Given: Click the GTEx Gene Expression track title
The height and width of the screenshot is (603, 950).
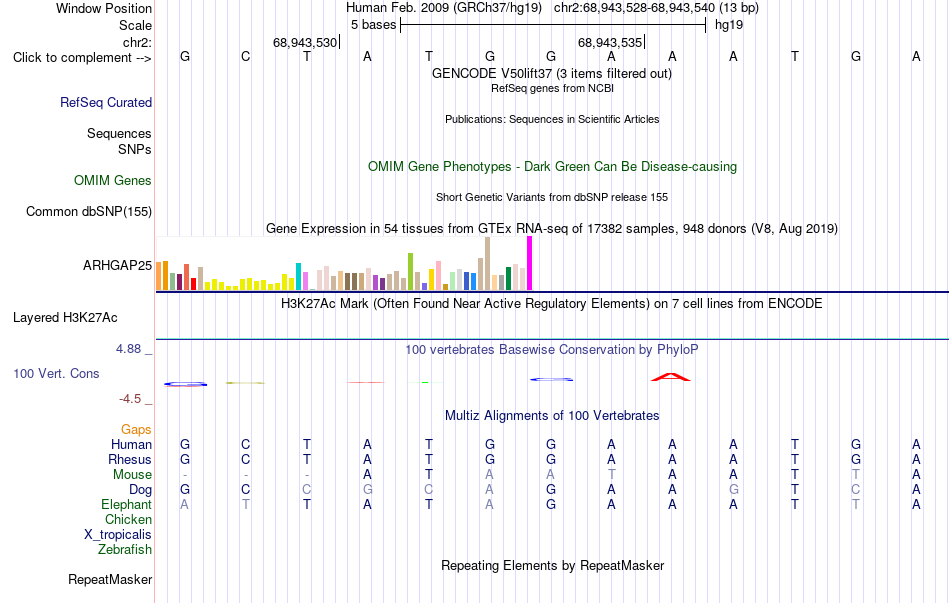Looking at the screenshot, I should (552, 228).
